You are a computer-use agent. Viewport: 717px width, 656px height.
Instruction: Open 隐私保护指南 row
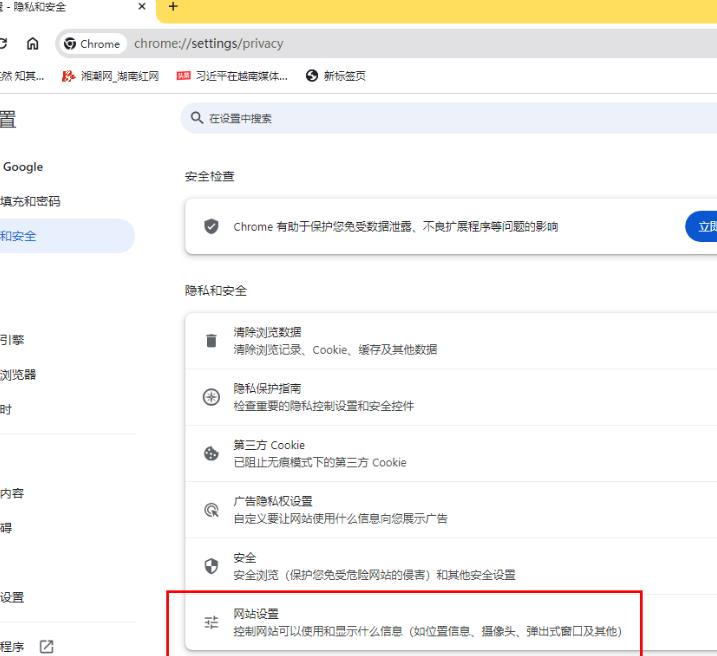point(451,397)
